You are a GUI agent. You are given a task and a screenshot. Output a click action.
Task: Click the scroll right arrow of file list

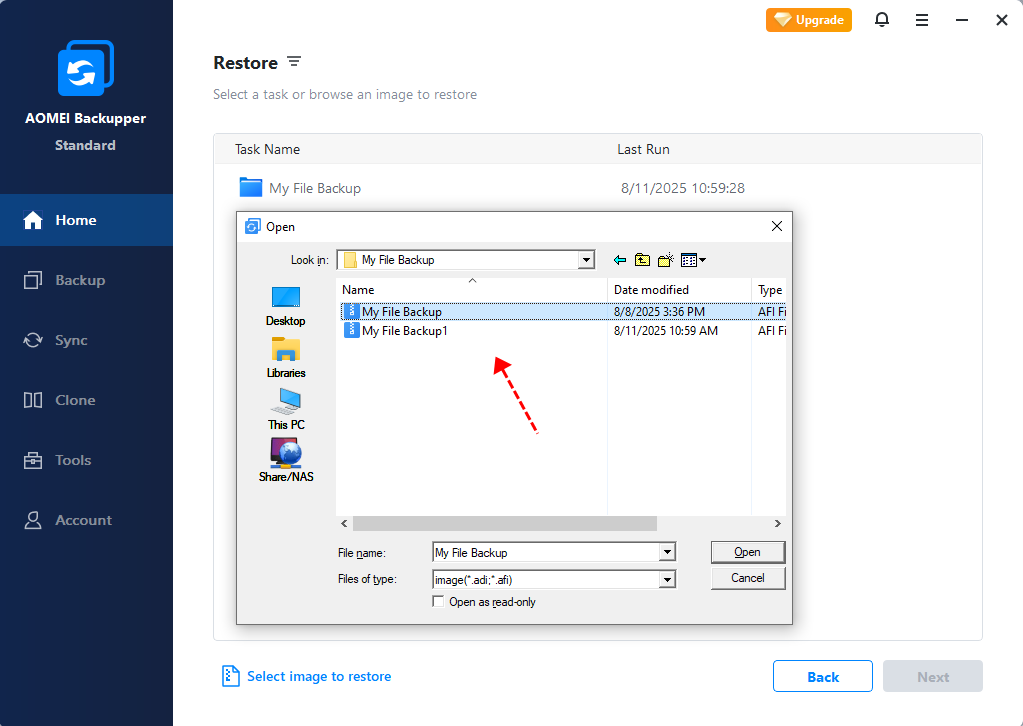pyautogui.click(x=778, y=523)
